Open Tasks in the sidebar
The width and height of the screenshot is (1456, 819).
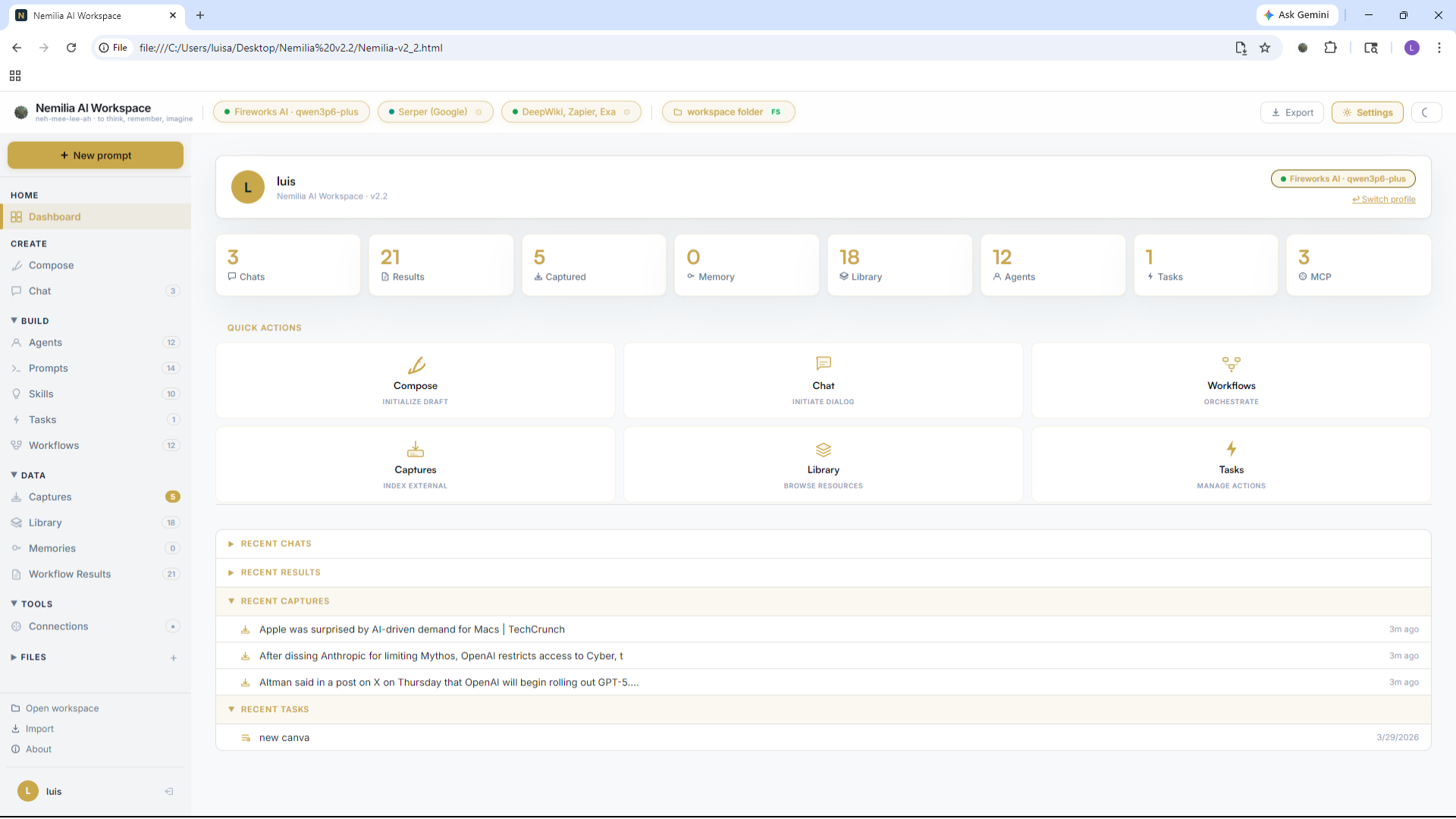point(96,420)
